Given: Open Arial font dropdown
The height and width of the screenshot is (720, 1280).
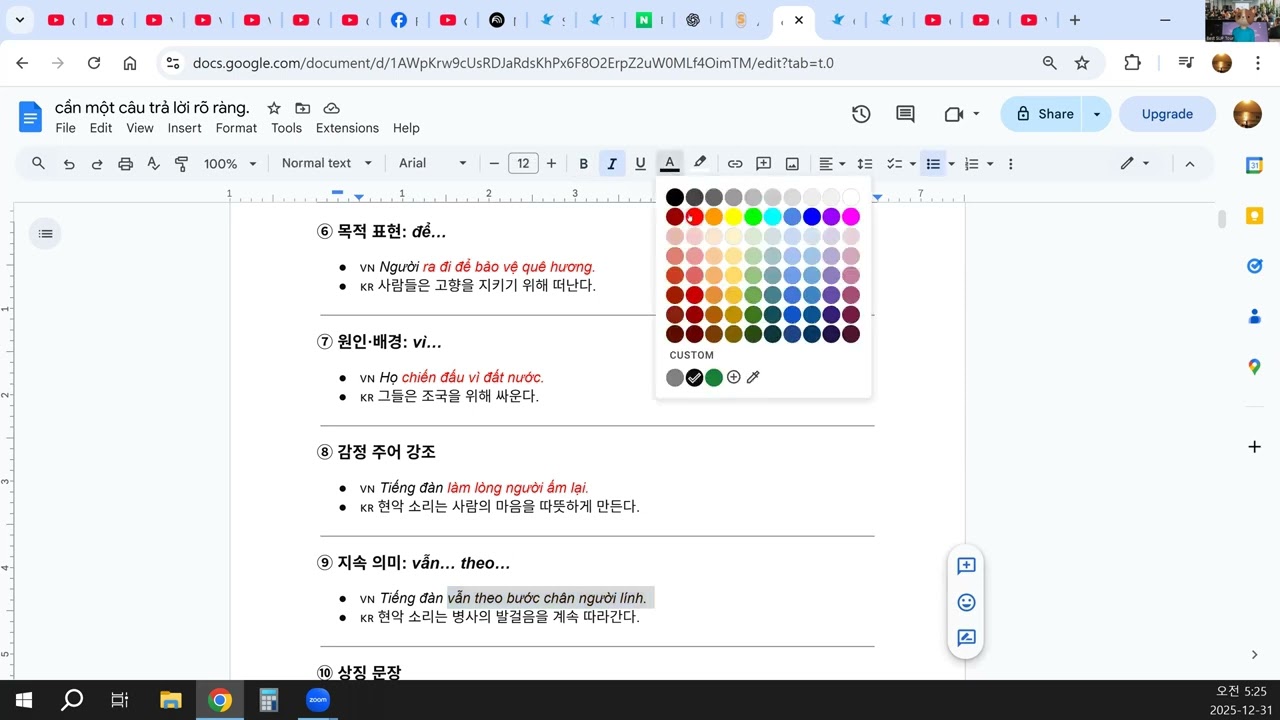Looking at the screenshot, I should coord(433,164).
